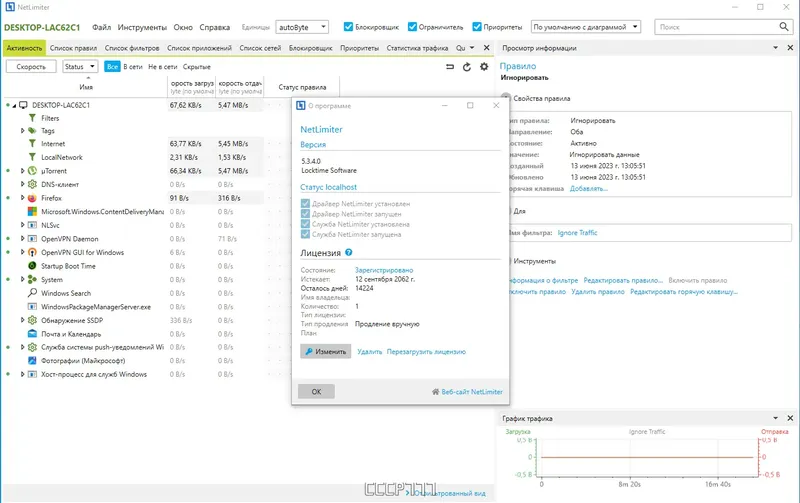Image resolution: width=800 pixels, height=503 pixels.
Task: Open the gear settings icon in the activity toolbar
Action: click(x=484, y=67)
